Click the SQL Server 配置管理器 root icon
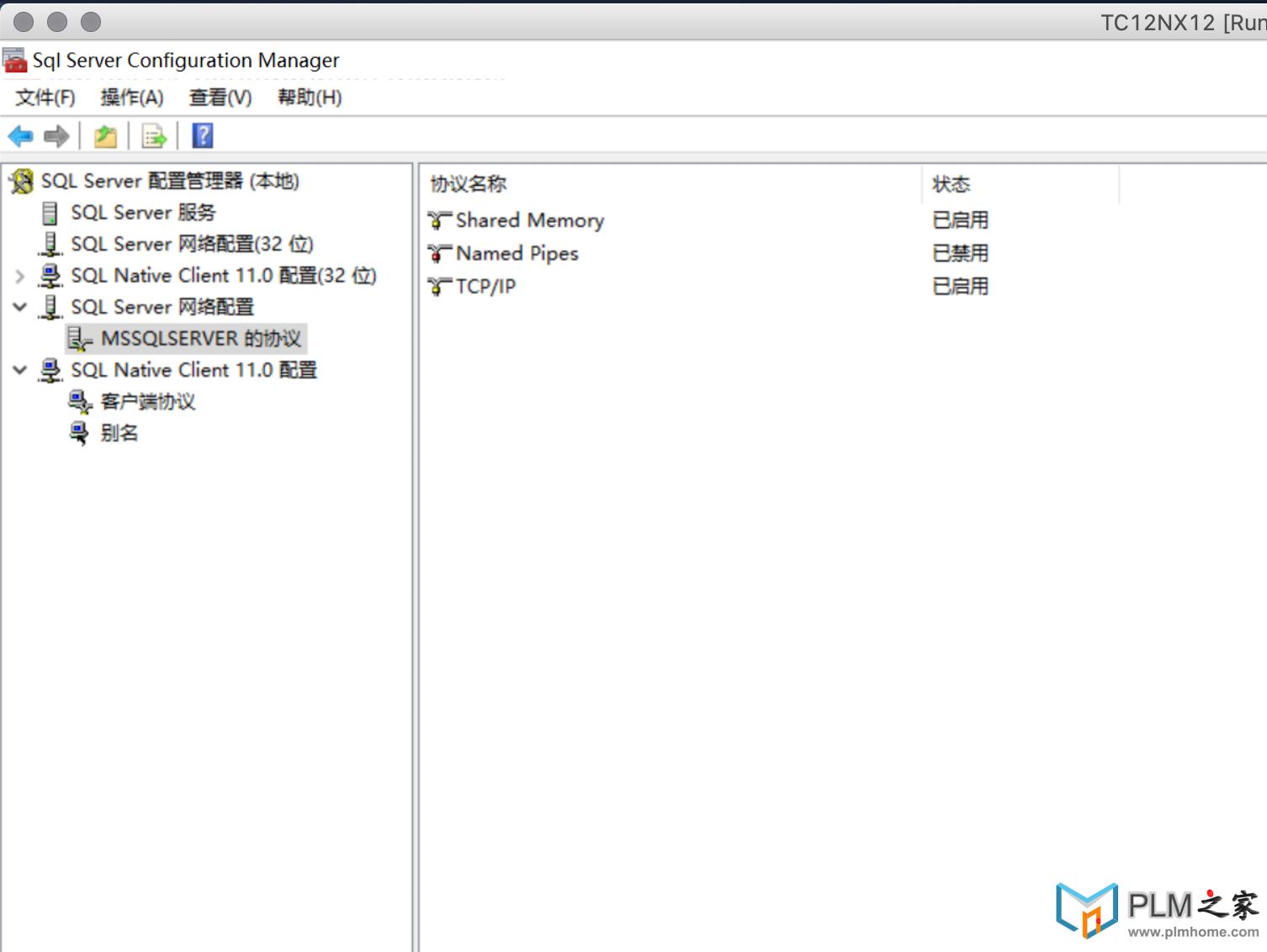This screenshot has width=1267, height=952. pyautogui.click(x=22, y=181)
